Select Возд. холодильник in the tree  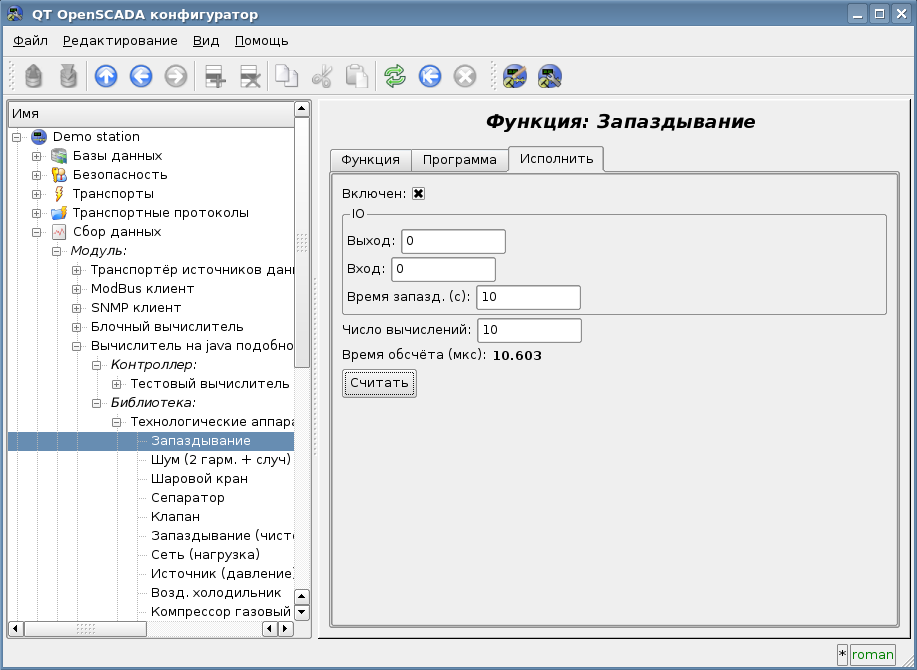(x=216, y=593)
